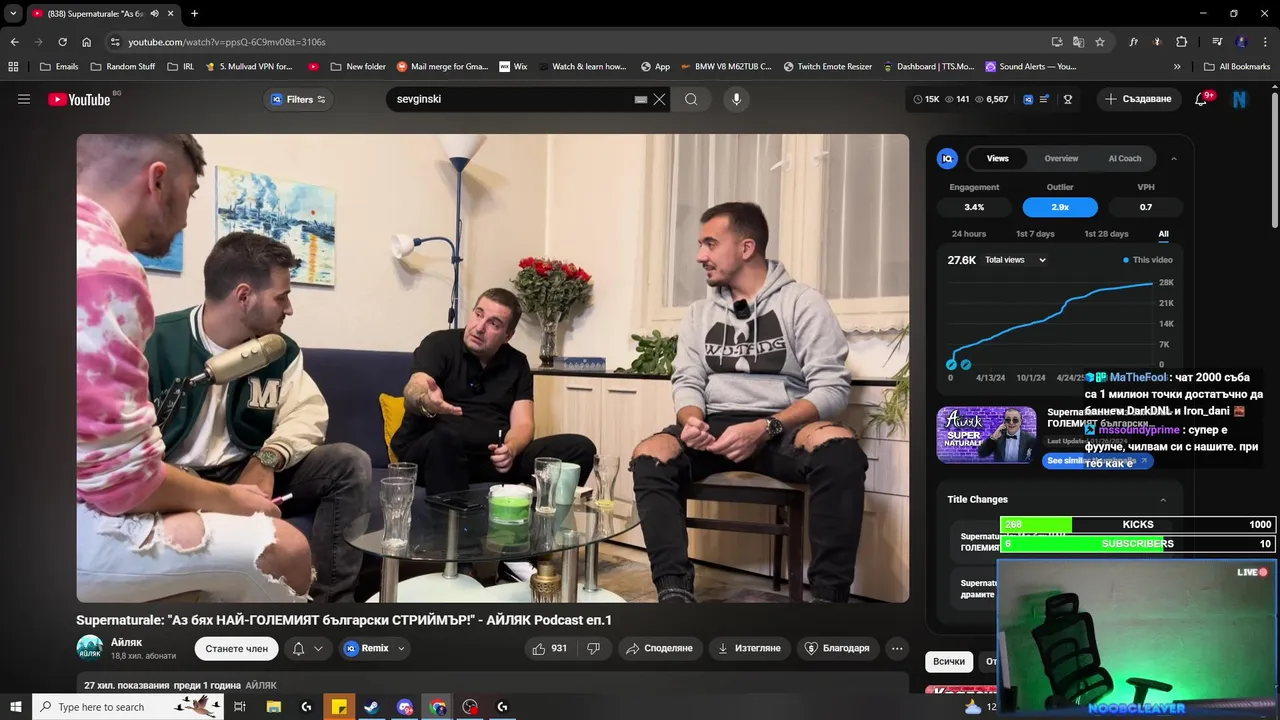Like the video with 931 thumbs up
Screen dimensions: 1280x720
(549, 648)
